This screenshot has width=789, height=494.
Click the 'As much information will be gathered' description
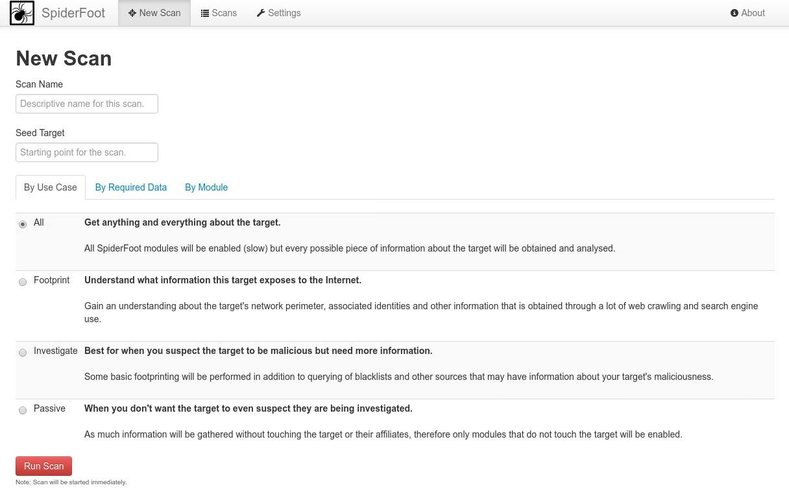tap(383, 434)
